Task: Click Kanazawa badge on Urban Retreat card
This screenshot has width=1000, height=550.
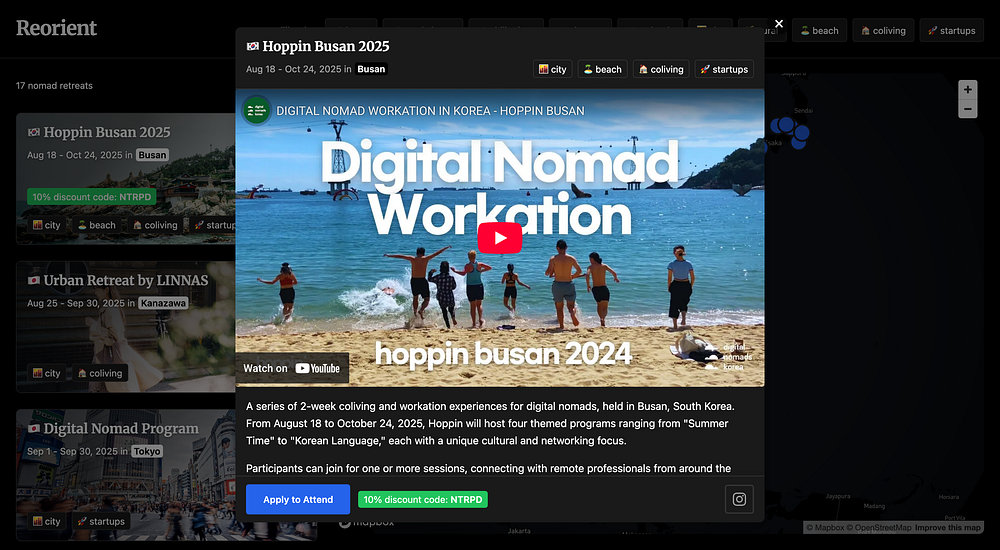Action: tap(163, 303)
